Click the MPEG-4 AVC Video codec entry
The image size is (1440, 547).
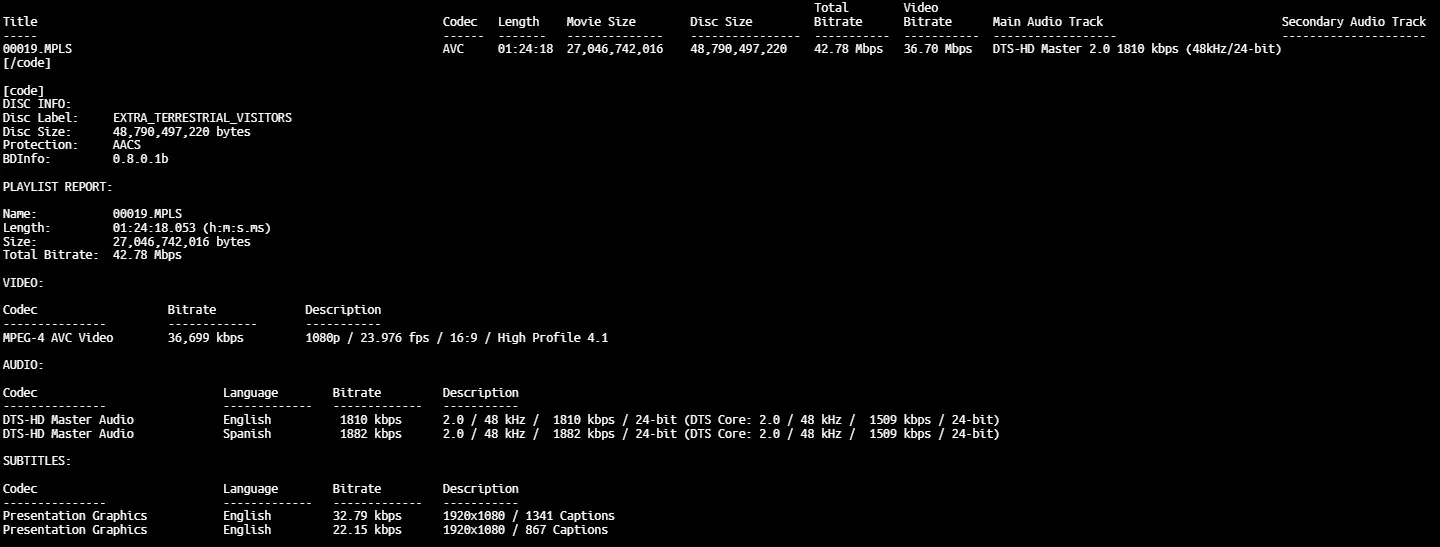[58, 338]
